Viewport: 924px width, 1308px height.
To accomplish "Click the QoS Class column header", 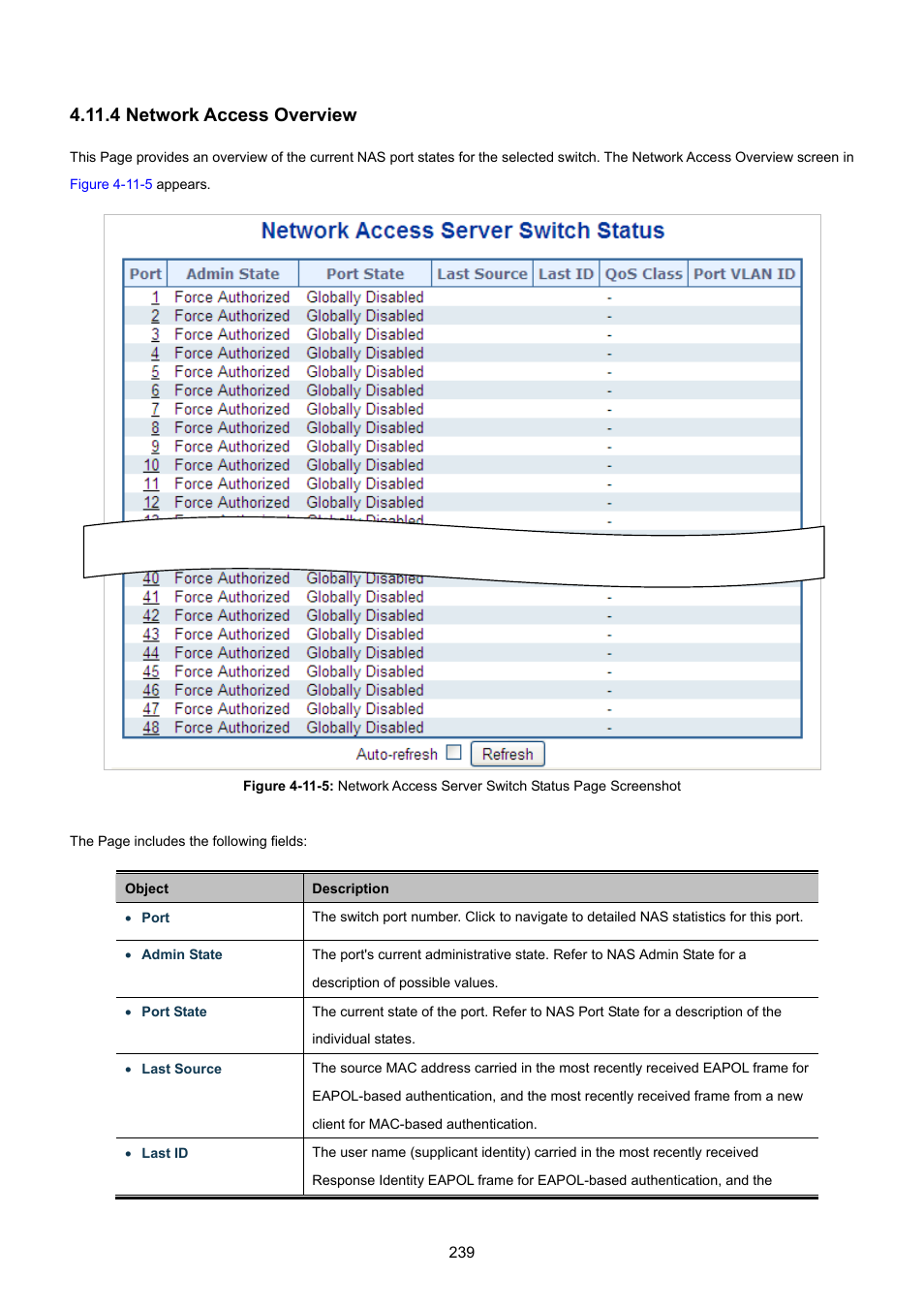I will pyautogui.click(x=644, y=274).
